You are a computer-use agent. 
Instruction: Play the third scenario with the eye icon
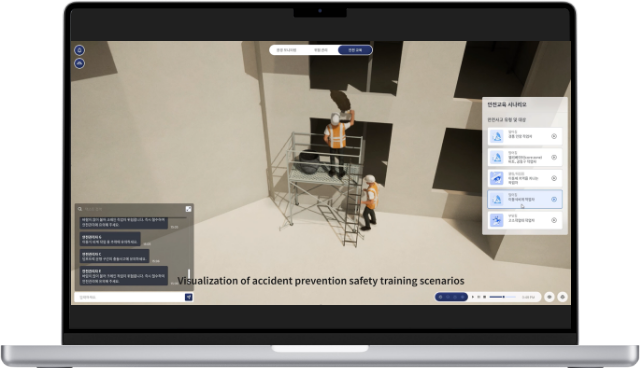[x=554, y=178]
